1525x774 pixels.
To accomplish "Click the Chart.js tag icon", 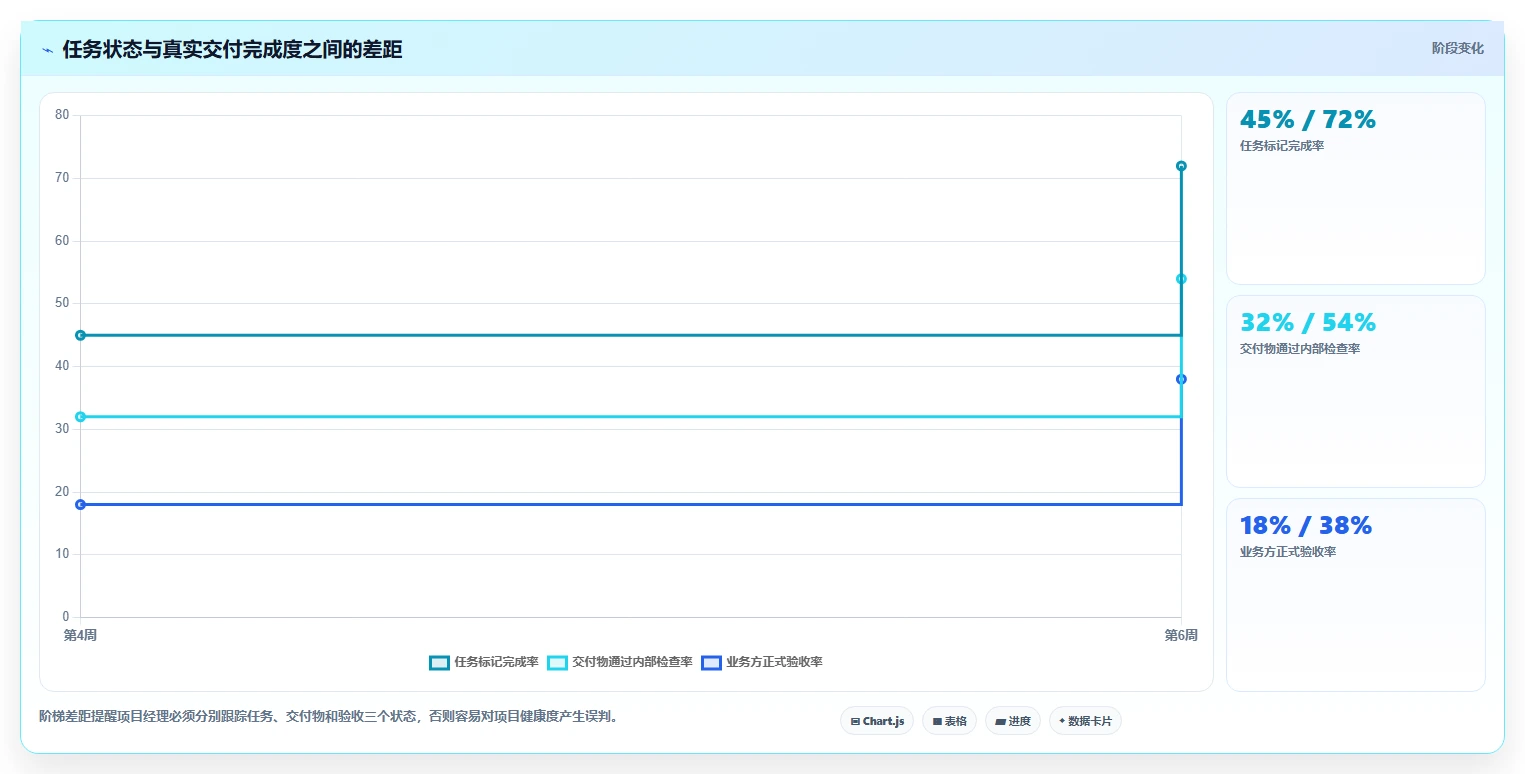I will click(855, 721).
